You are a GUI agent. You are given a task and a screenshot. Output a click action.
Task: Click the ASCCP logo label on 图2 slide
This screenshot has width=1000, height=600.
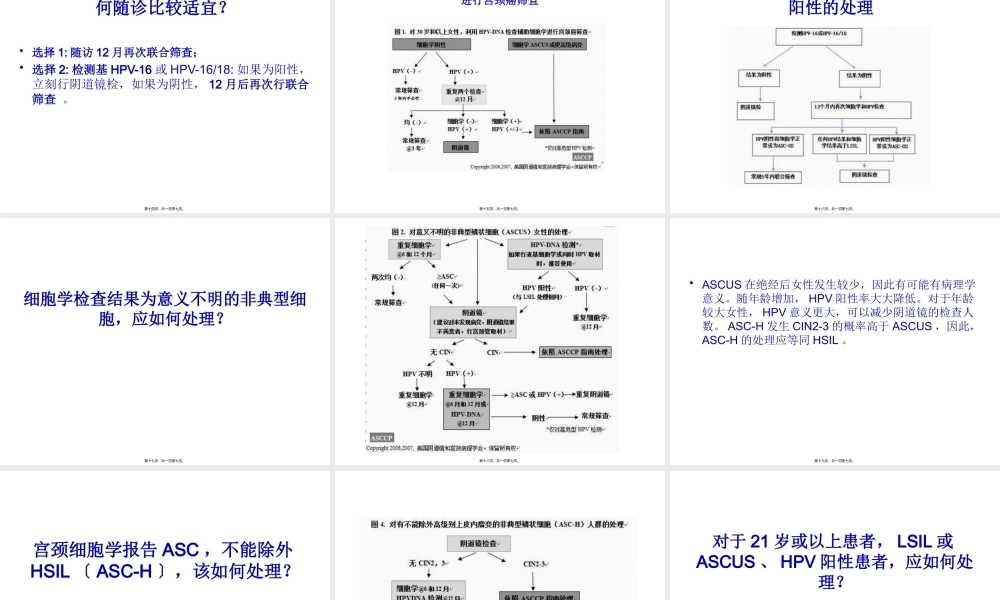[382, 438]
